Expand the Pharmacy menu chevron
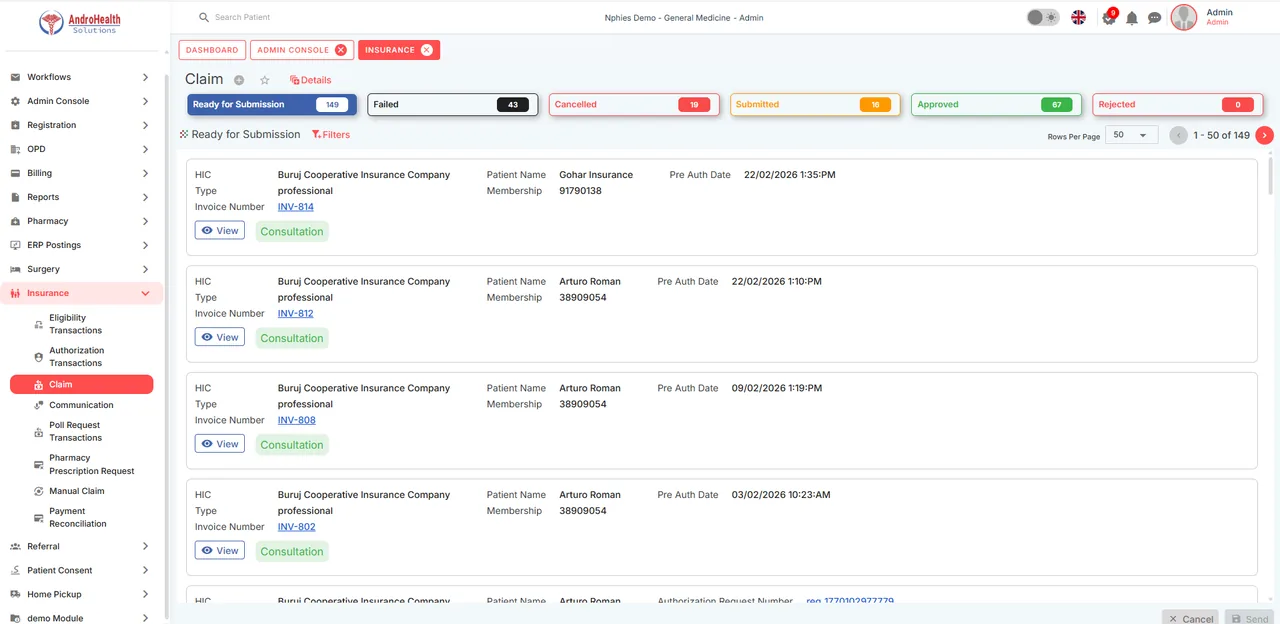Image resolution: width=1280 pixels, height=624 pixels. coord(145,221)
